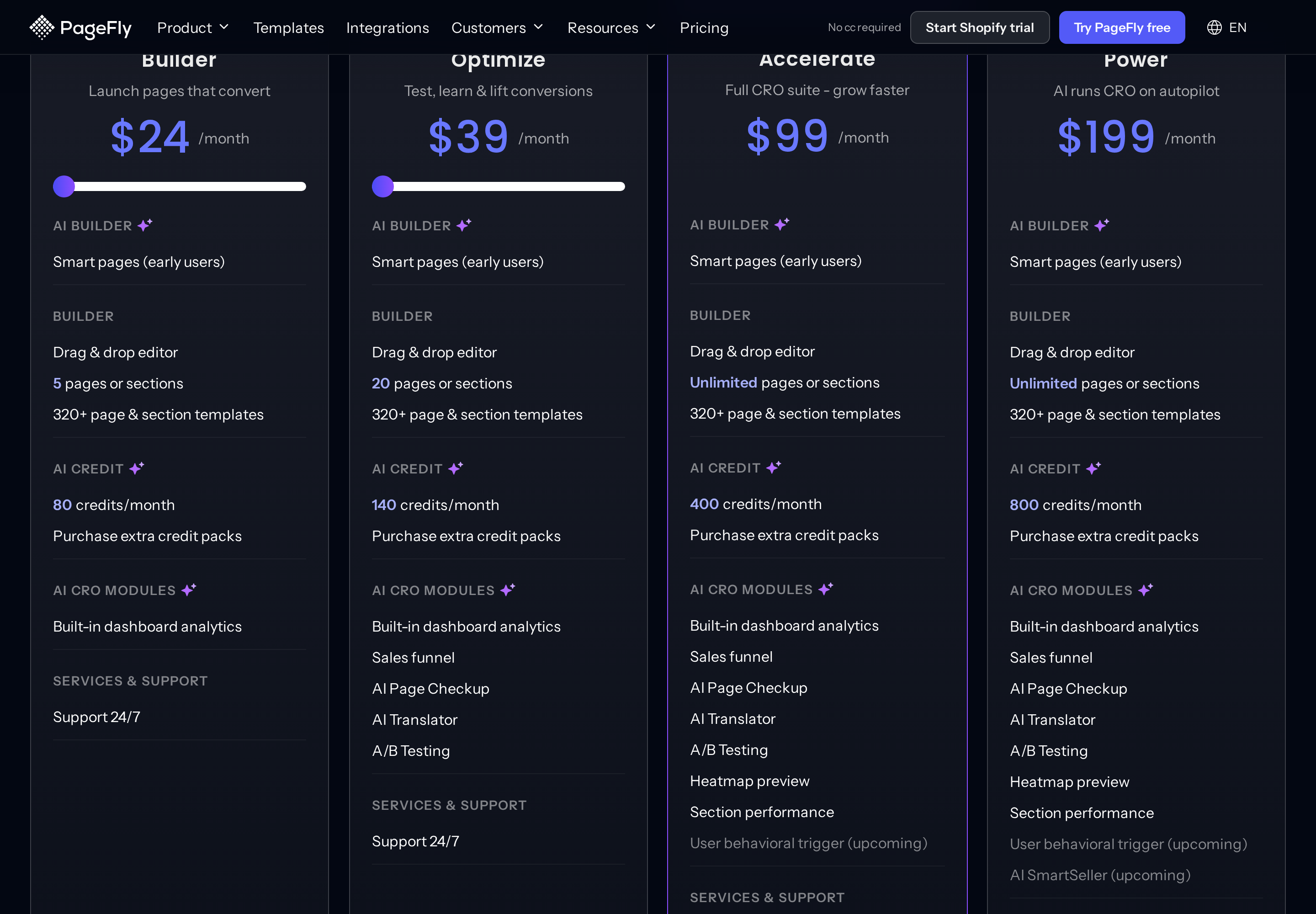This screenshot has width=1316, height=914.
Task: Click 'AI SmartSeller (upcoming)' in Power plan
Action: point(1100,875)
